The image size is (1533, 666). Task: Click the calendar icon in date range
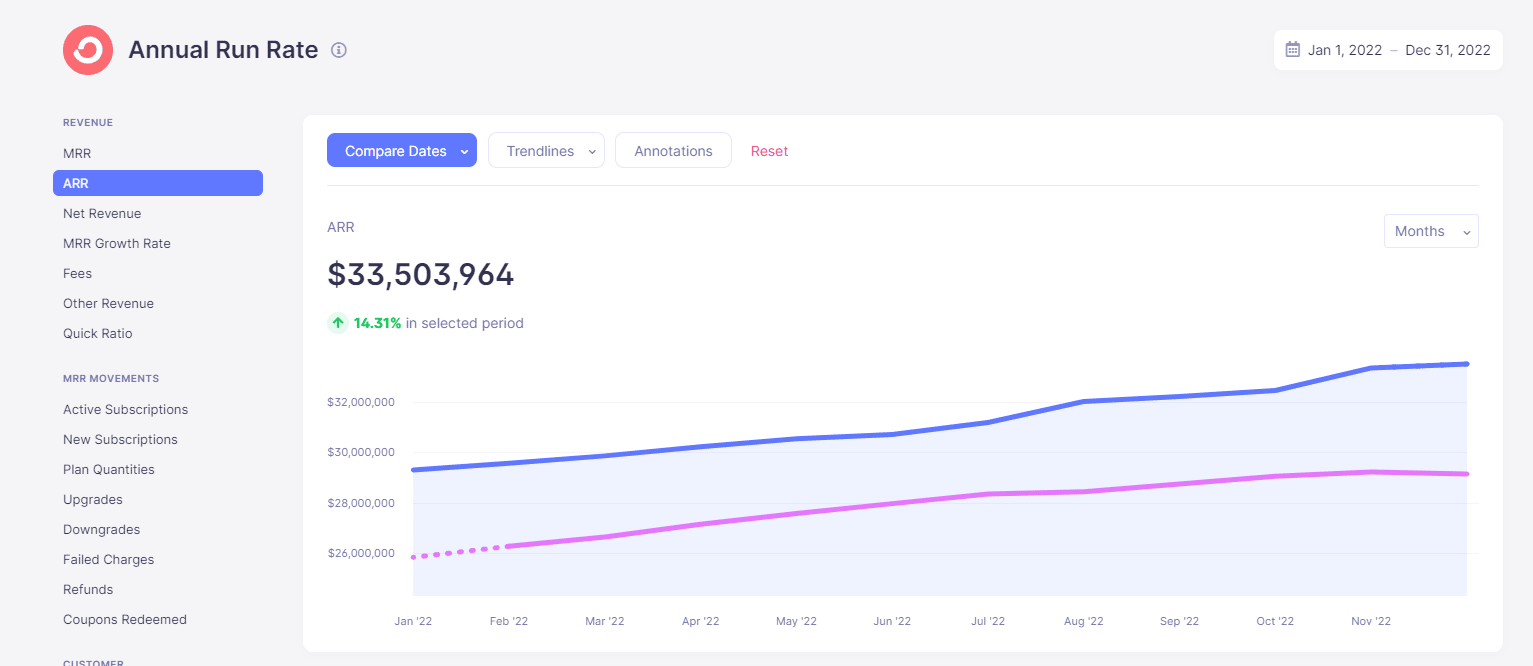point(1292,50)
